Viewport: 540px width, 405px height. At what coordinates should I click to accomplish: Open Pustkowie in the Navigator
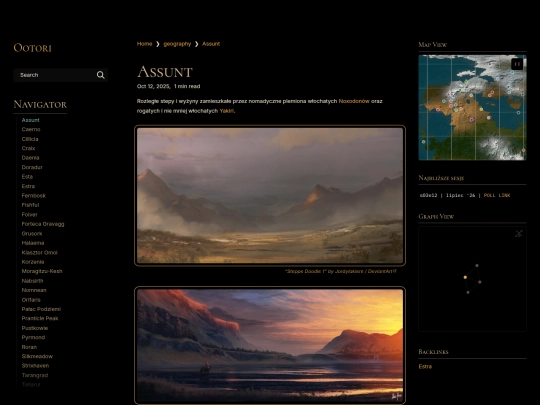[35, 328]
